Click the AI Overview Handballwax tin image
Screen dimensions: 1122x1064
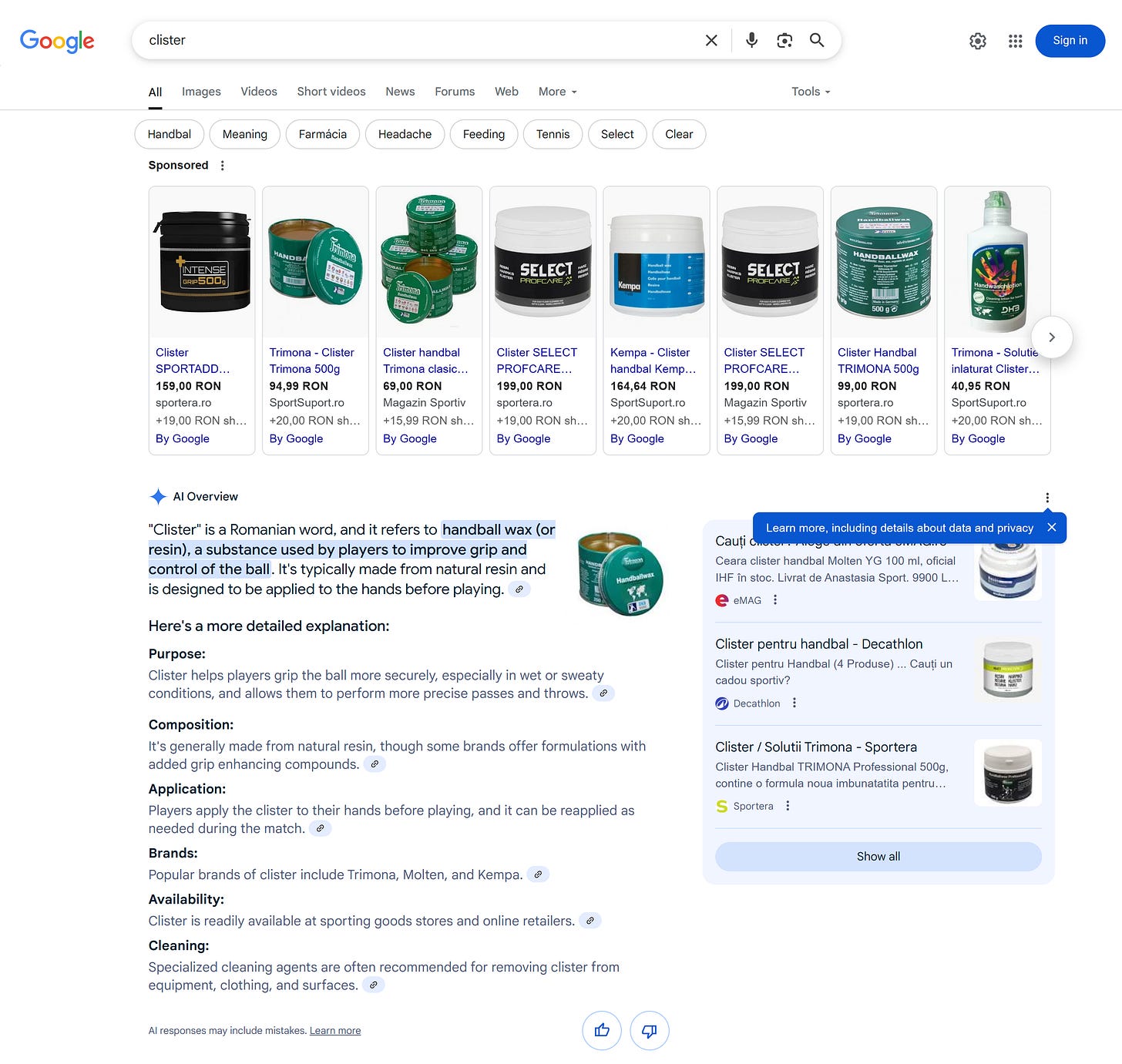(x=620, y=573)
